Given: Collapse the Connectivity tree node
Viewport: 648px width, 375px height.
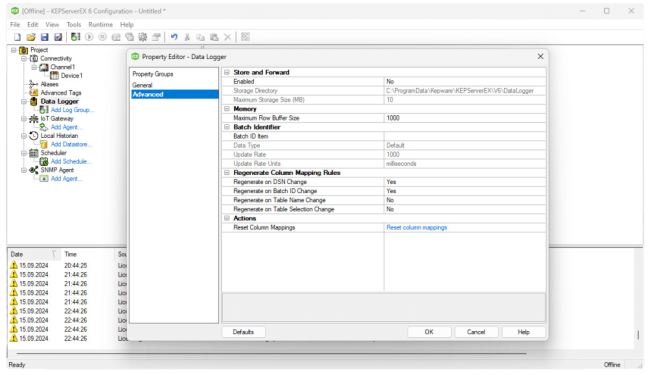Looking at the screenshot, I should [x=24, y=59].
